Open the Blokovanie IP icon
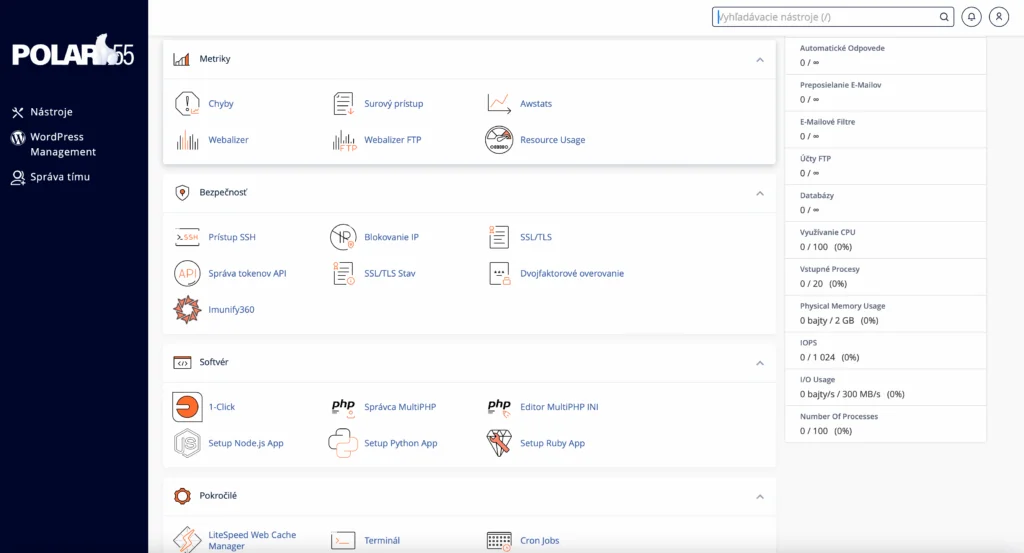This screenshot has width=1024, height=553. (x=344, y=237)
